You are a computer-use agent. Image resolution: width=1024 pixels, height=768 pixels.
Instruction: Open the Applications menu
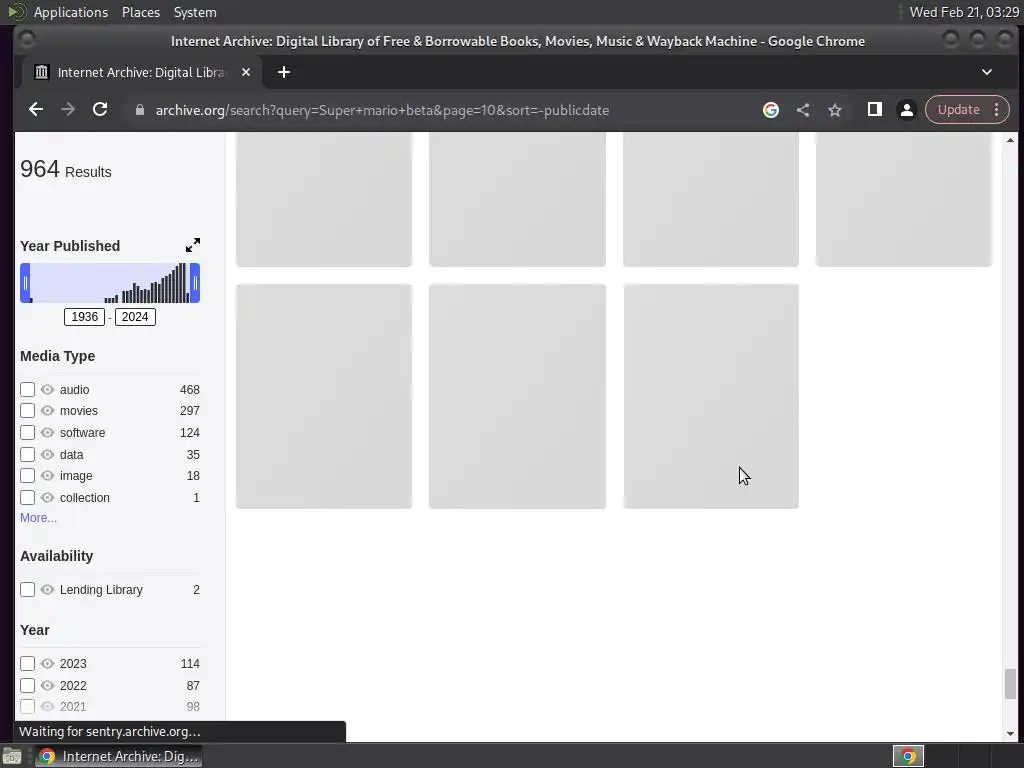pos(71,12)
